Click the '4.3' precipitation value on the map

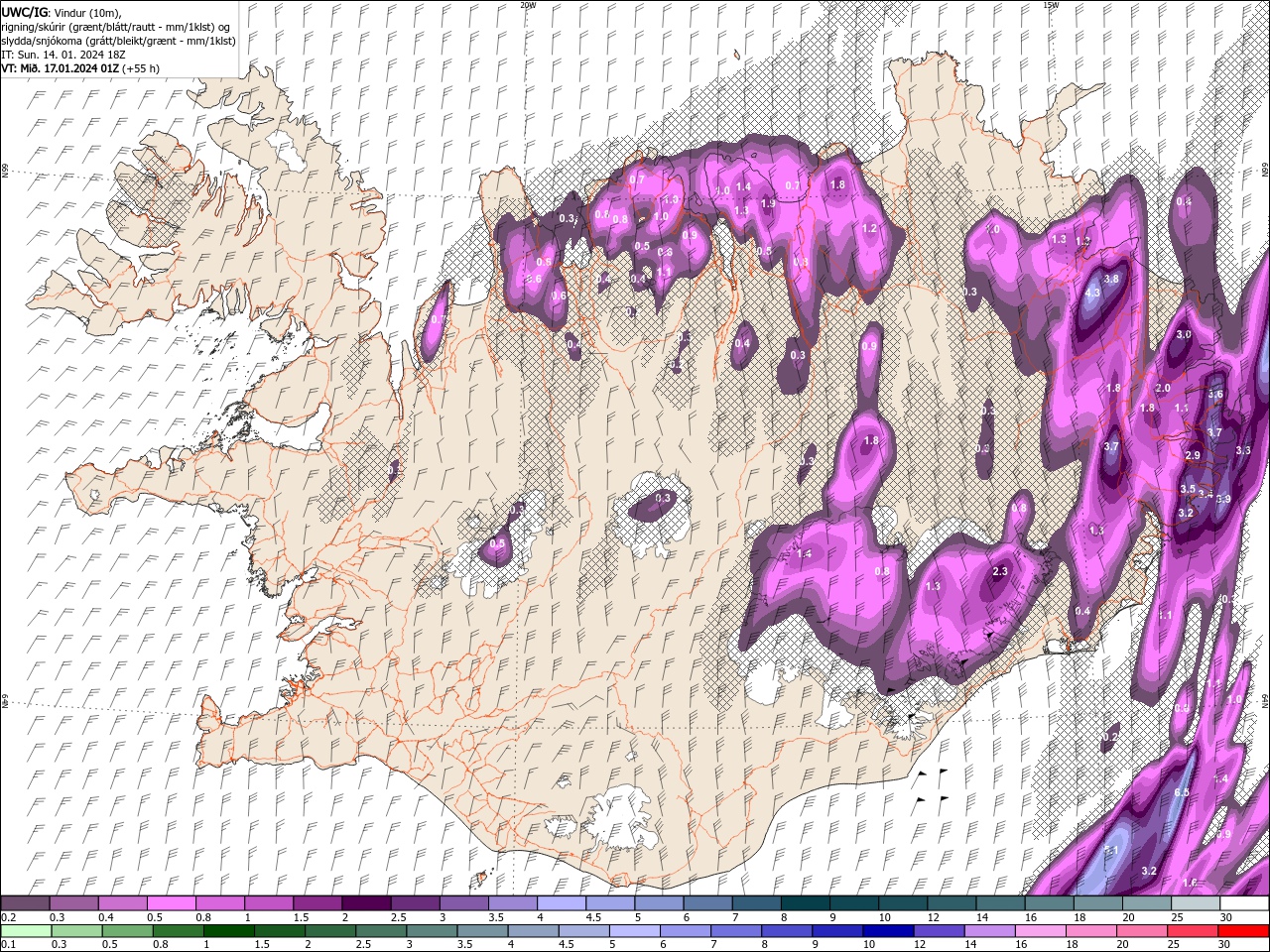[1093, 294]
